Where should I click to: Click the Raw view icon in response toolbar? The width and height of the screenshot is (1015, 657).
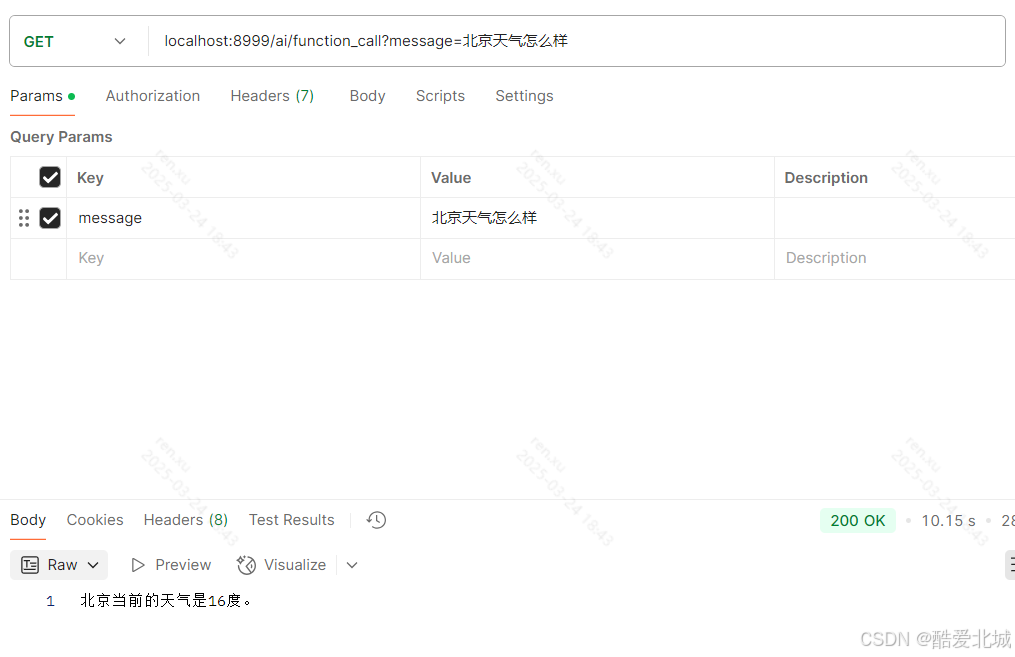coord(29,565)
